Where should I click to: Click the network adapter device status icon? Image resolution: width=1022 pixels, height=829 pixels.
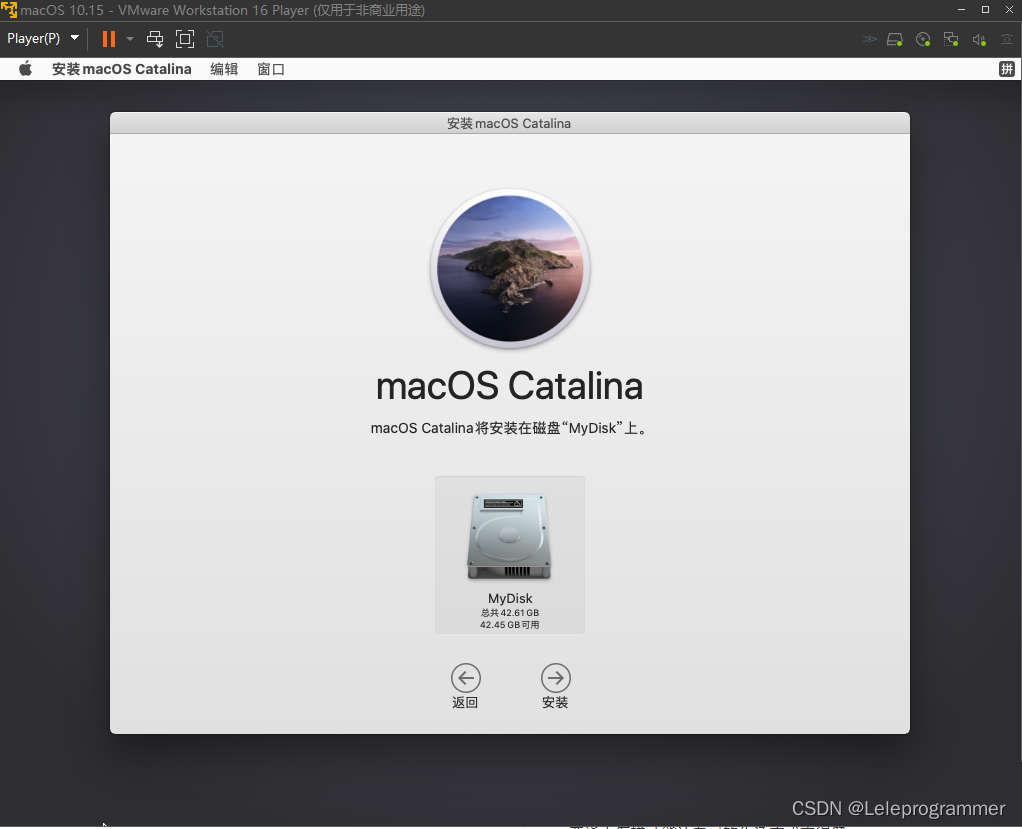[951, 40]
